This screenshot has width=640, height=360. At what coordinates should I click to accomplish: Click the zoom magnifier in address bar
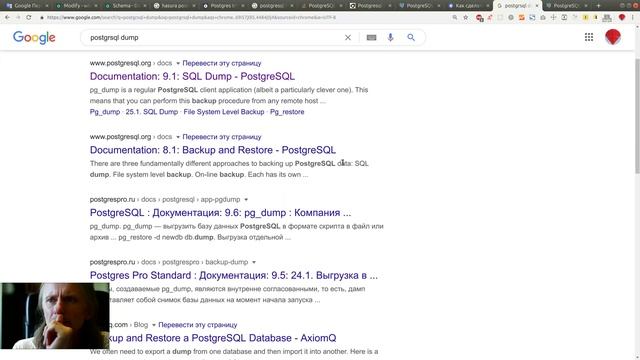pyautogui.click(x=455, y=18)
